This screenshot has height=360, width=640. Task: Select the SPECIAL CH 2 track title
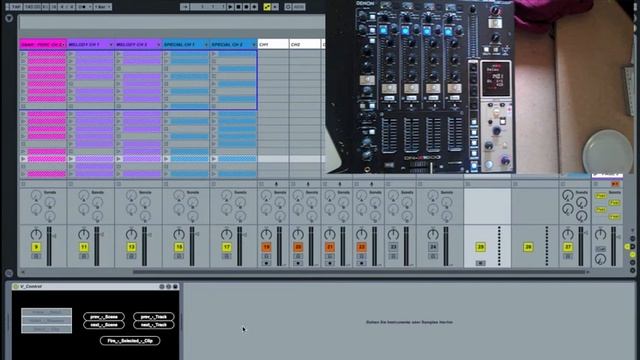[x=227, y=44]
